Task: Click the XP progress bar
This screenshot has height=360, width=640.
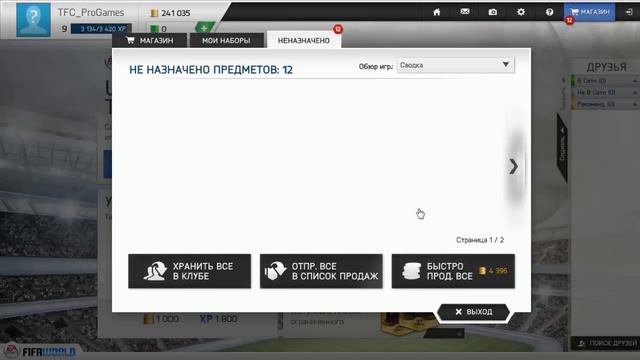Action: coord(101,29)
